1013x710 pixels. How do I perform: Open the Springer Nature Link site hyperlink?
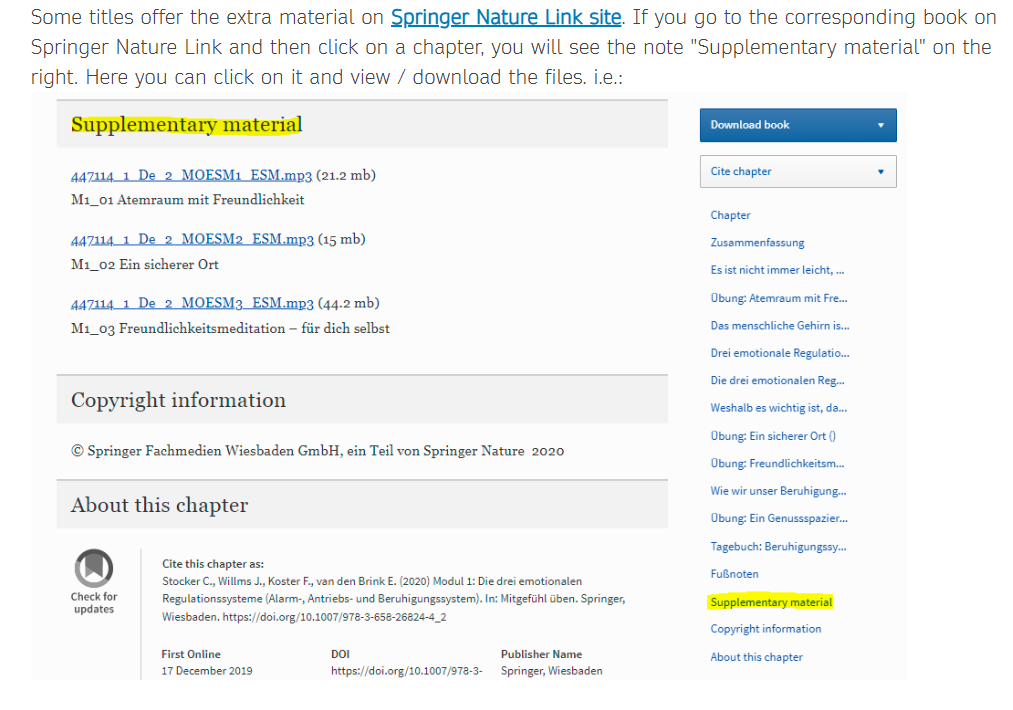506,17
